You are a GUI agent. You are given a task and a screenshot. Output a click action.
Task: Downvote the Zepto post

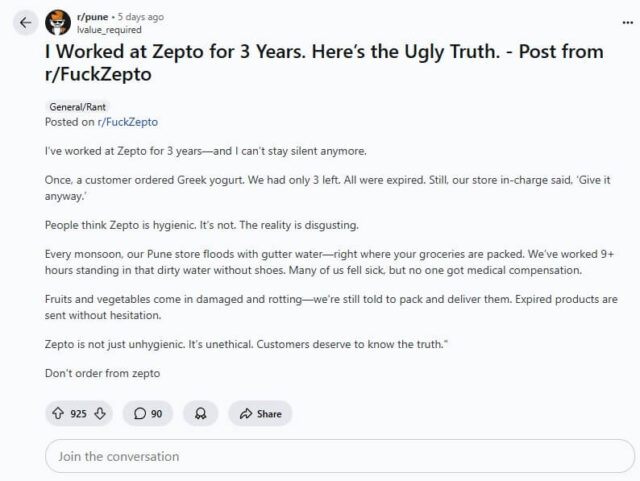point(100,414)
